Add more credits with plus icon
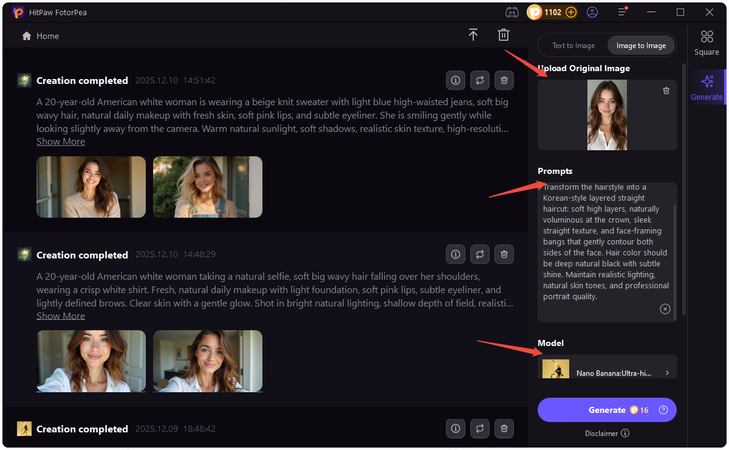Viewport: 729px width, 450px height. pyautogui.click(x=571, y=12)
